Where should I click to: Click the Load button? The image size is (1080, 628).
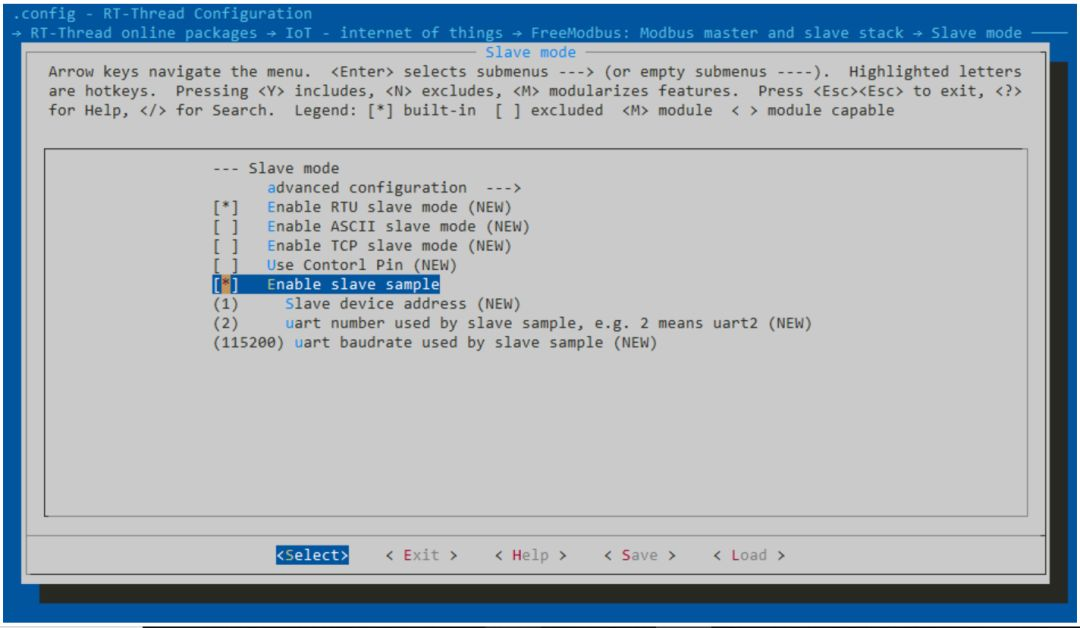pos(749,555)
